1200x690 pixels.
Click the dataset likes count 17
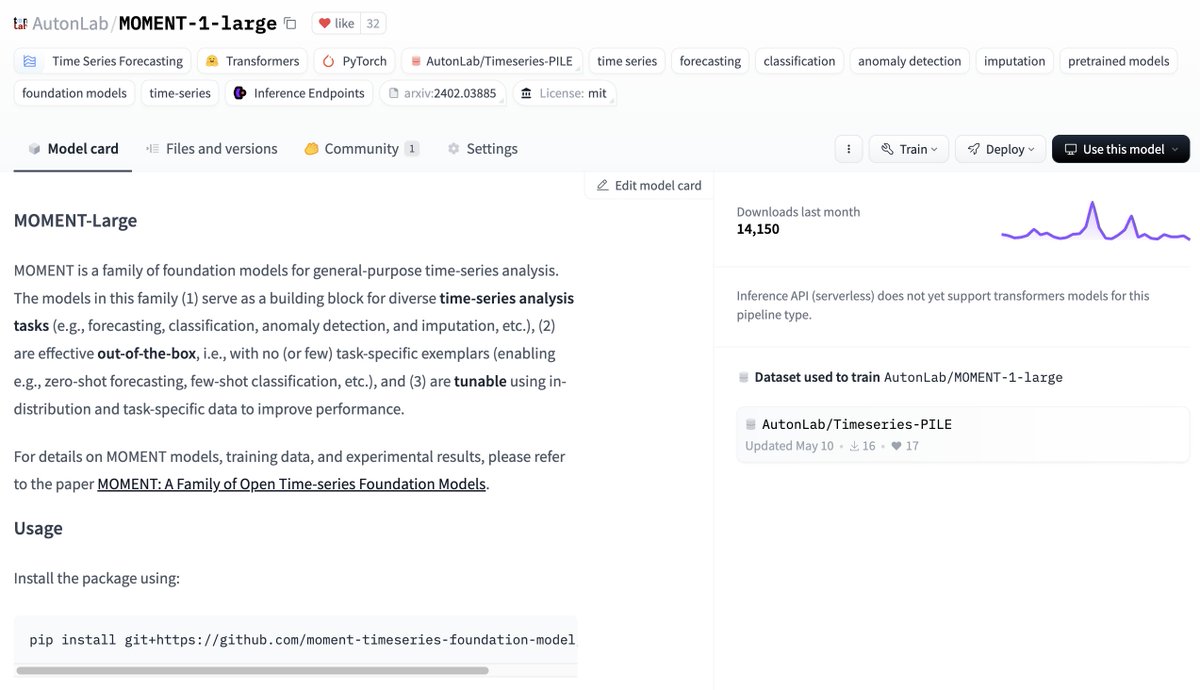click(905, 446)
